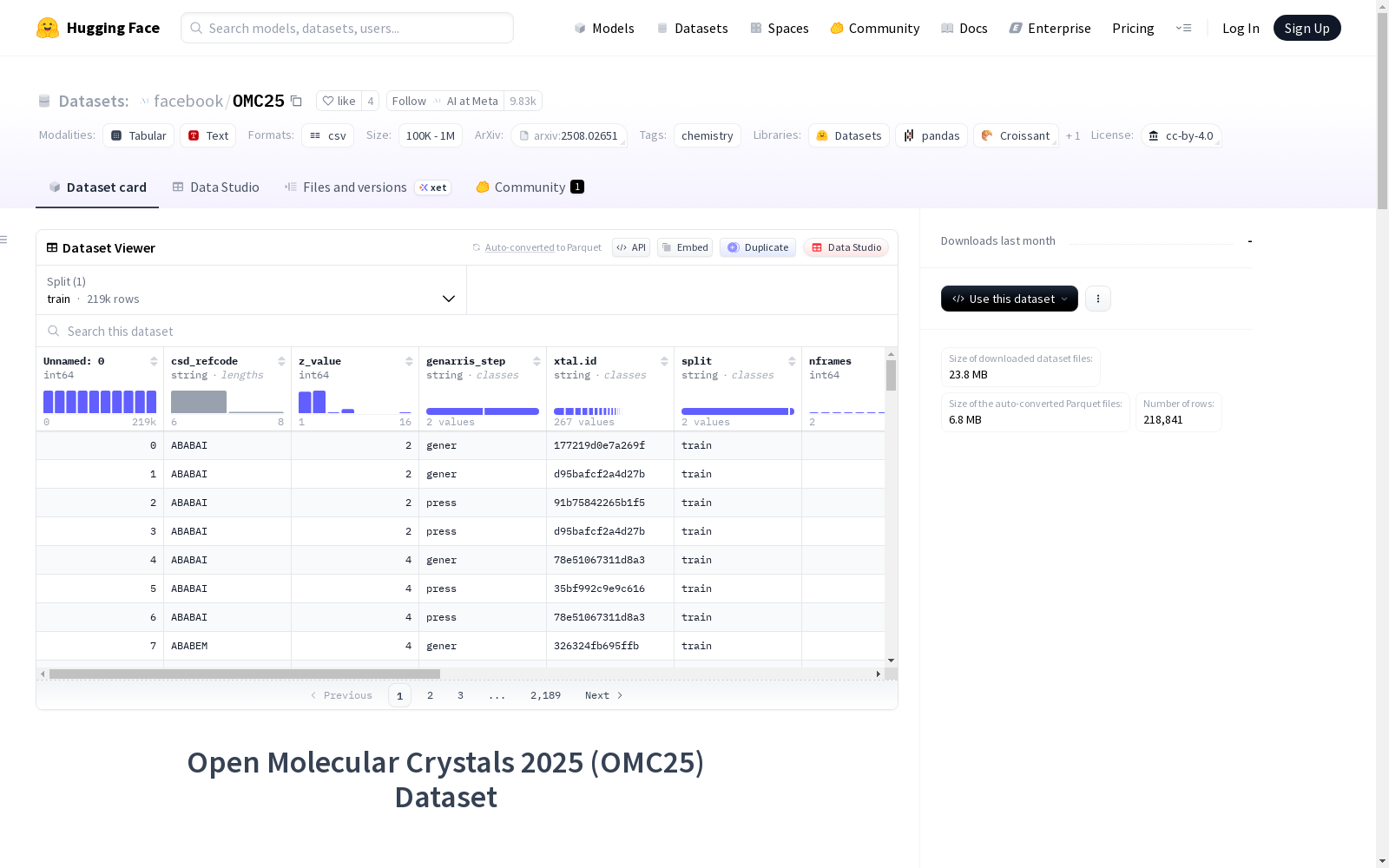This screenshot has height=868, width=1389.
Task: Sort by the split column
Action: [x=792, y=361]
